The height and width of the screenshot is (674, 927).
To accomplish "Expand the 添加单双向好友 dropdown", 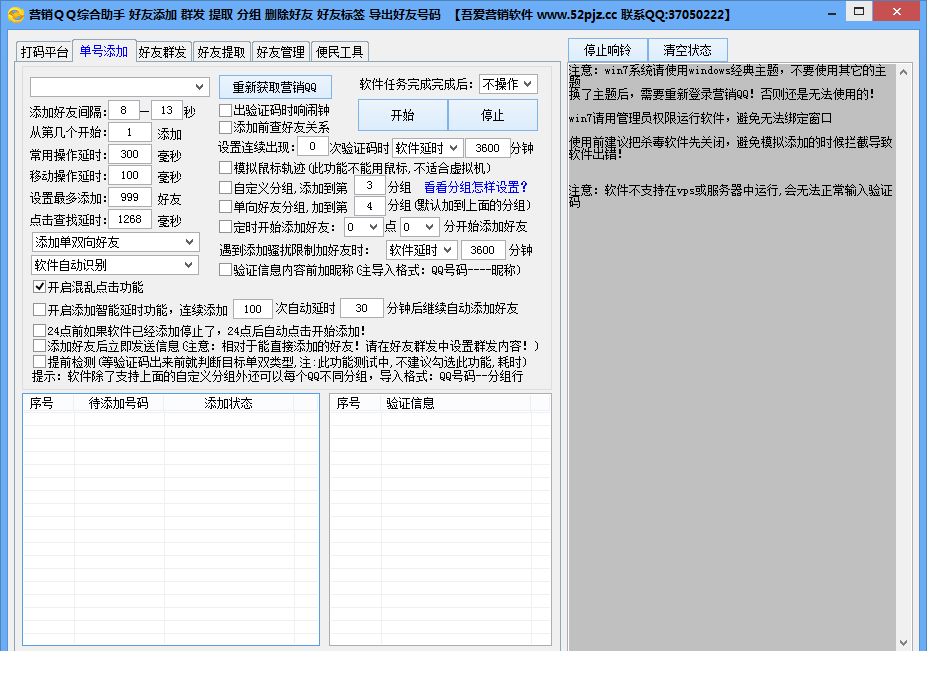I will coord(115,242).
